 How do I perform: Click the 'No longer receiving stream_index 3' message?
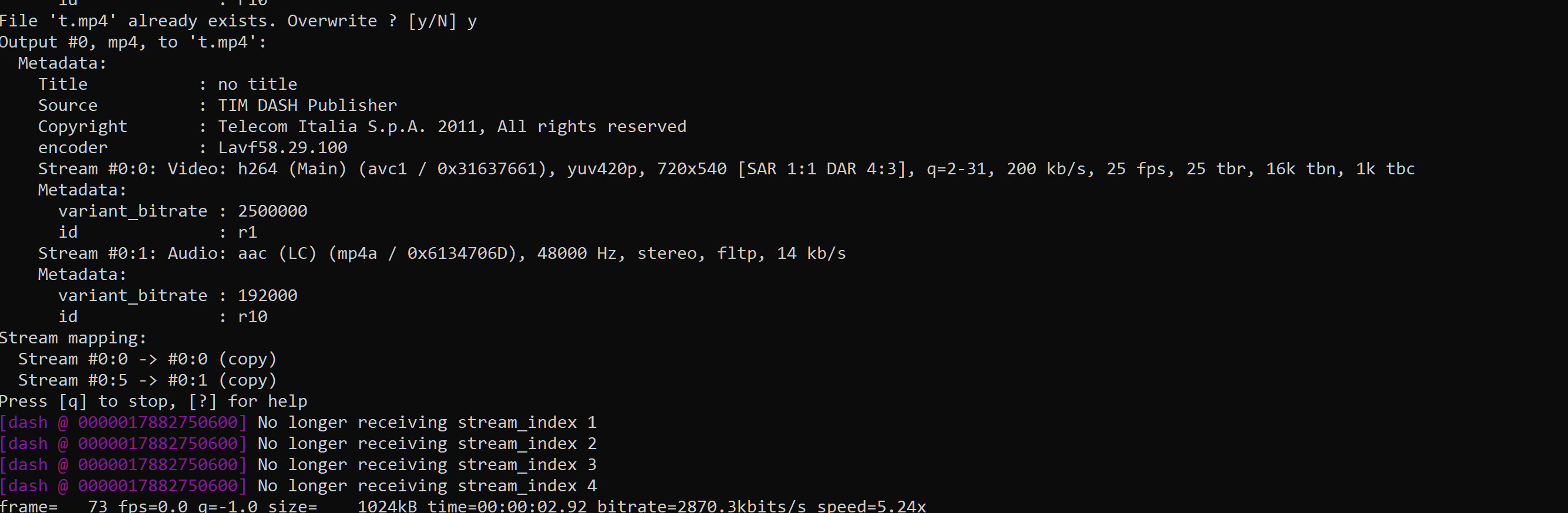click(x=427, y=465)
